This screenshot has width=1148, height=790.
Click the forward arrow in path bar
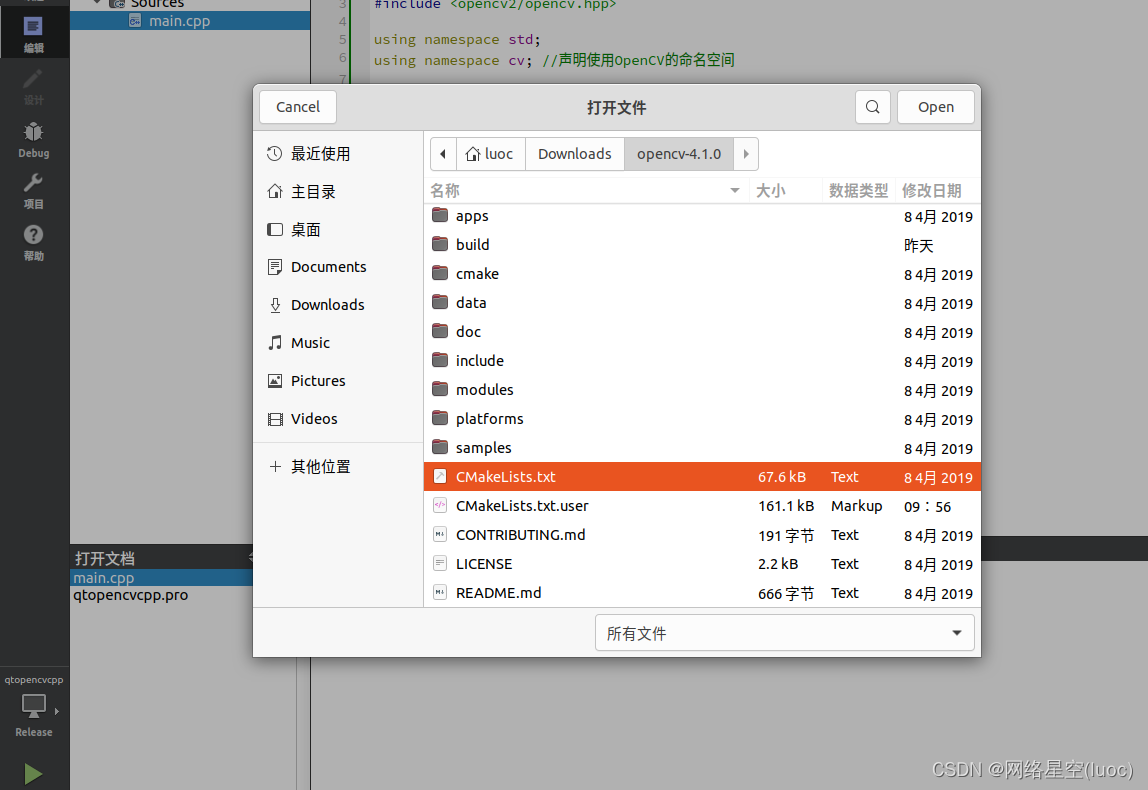[746, 154]
